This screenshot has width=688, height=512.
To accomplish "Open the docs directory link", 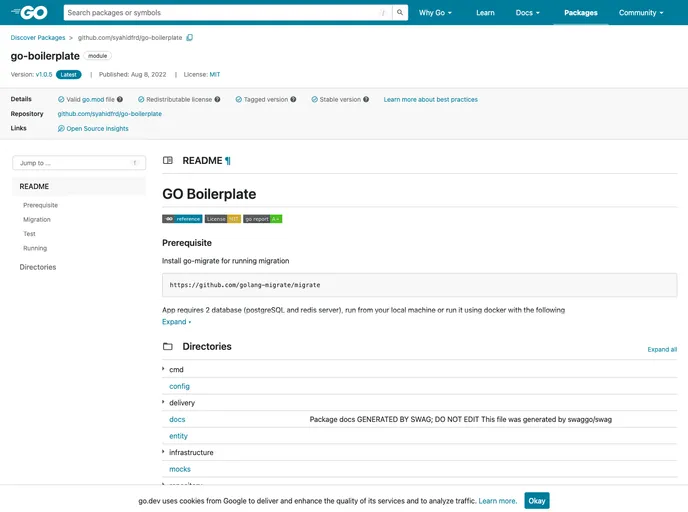I will click(x=177, y=419).
